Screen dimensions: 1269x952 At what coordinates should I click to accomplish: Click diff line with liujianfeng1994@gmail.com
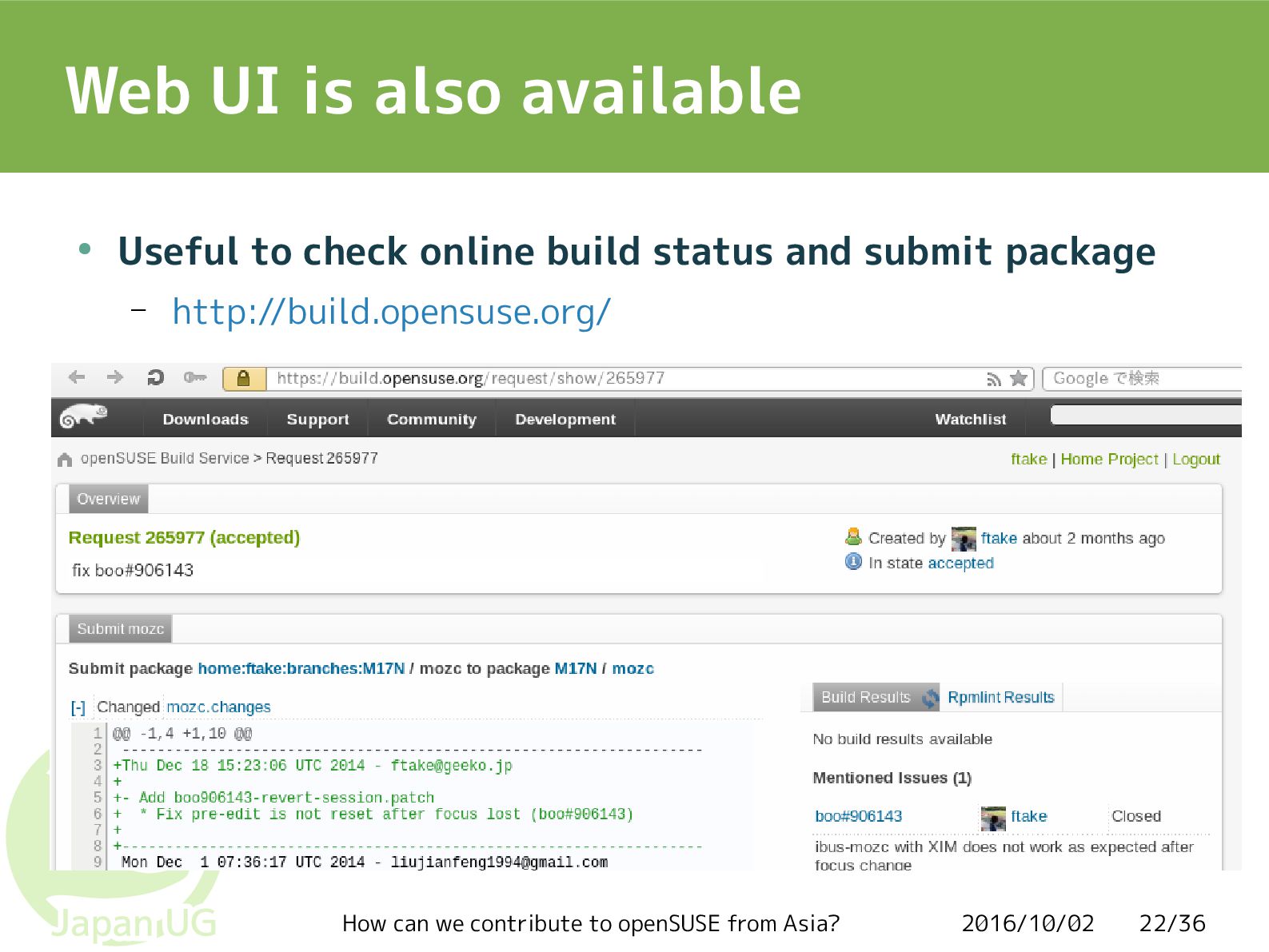(x=364, y=862)
